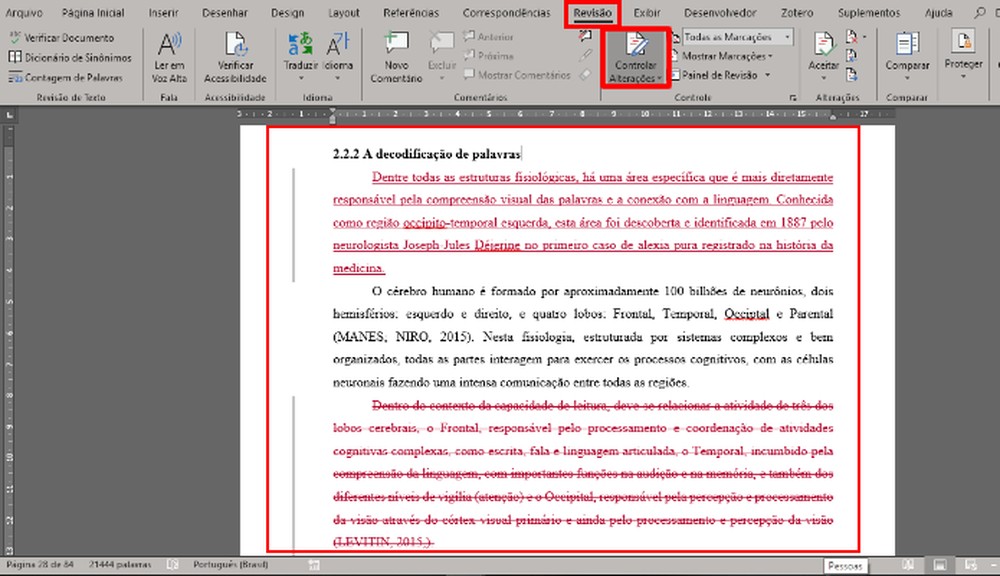Expand the Painel de Revisão arrow
1000x576 pixels.
pyautogui.click(x=767, y=75)
